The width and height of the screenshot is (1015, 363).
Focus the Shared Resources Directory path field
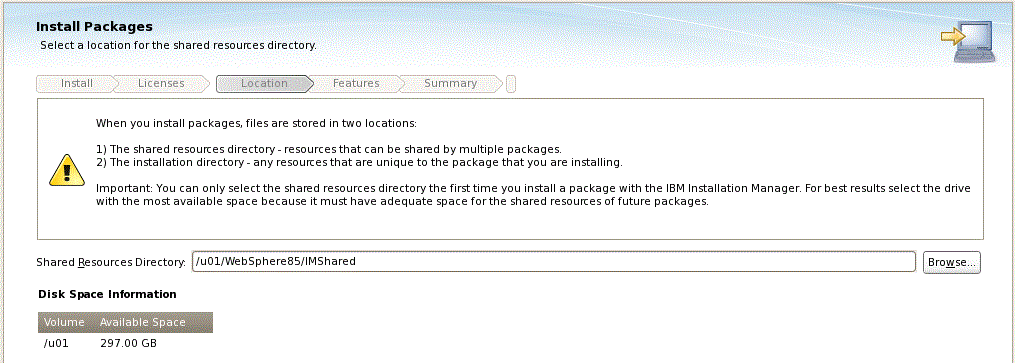click(554, 262)
